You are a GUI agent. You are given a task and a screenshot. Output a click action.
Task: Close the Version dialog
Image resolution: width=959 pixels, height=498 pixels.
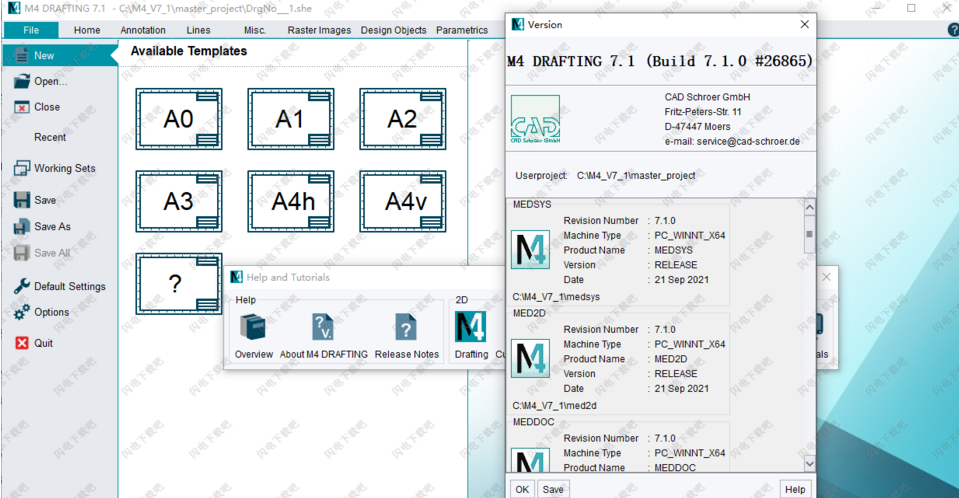(x=804, y=24)
